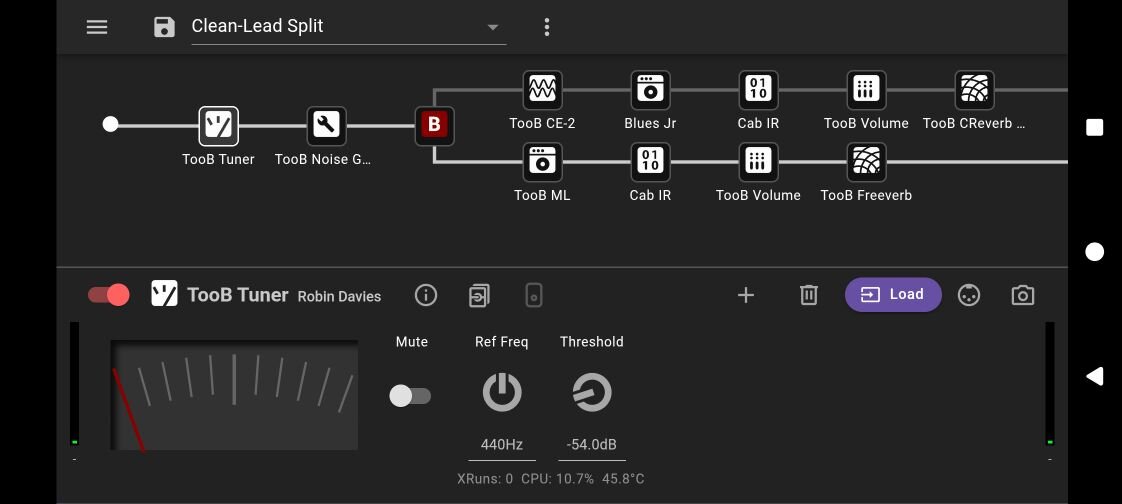
Task: Open the three-dot preset options menu
Action: pos(546,27)
